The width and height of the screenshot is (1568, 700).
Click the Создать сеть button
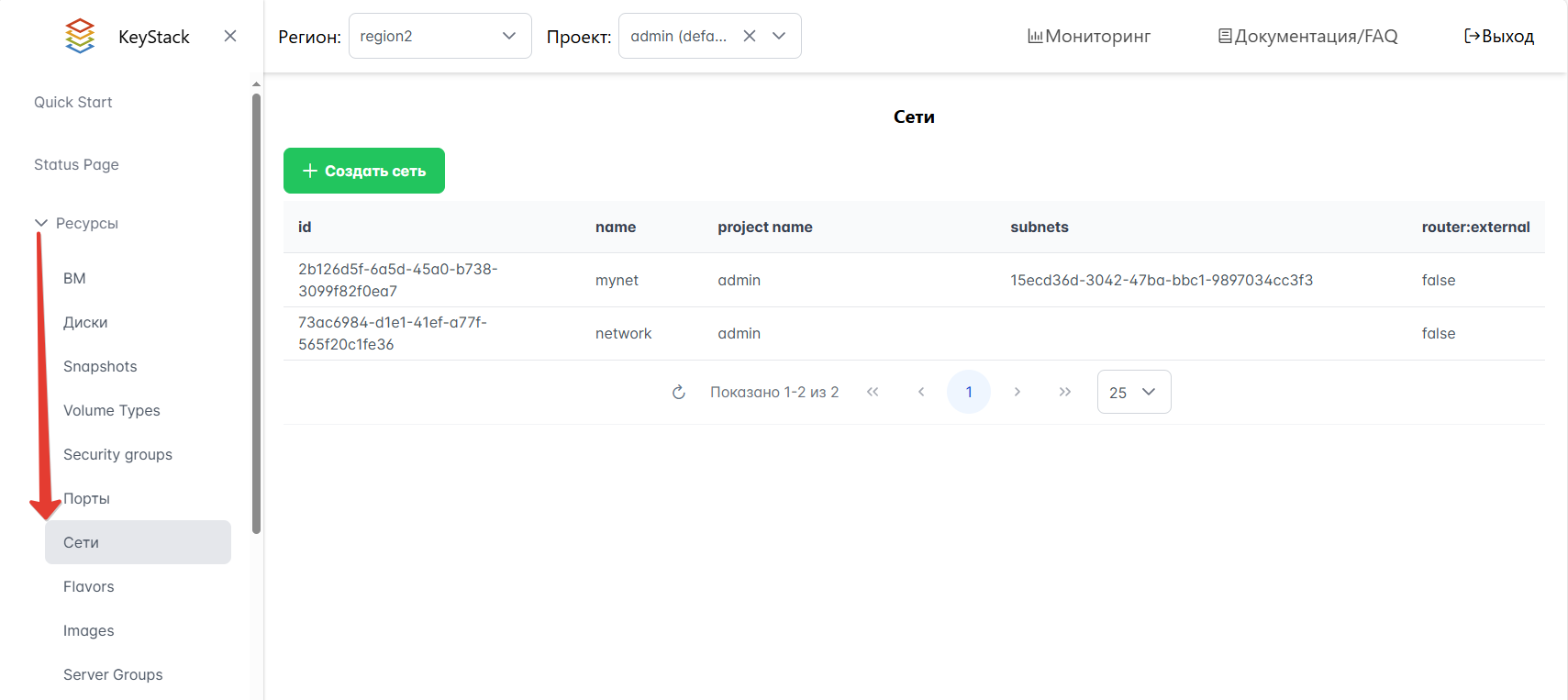click(364, 171)
